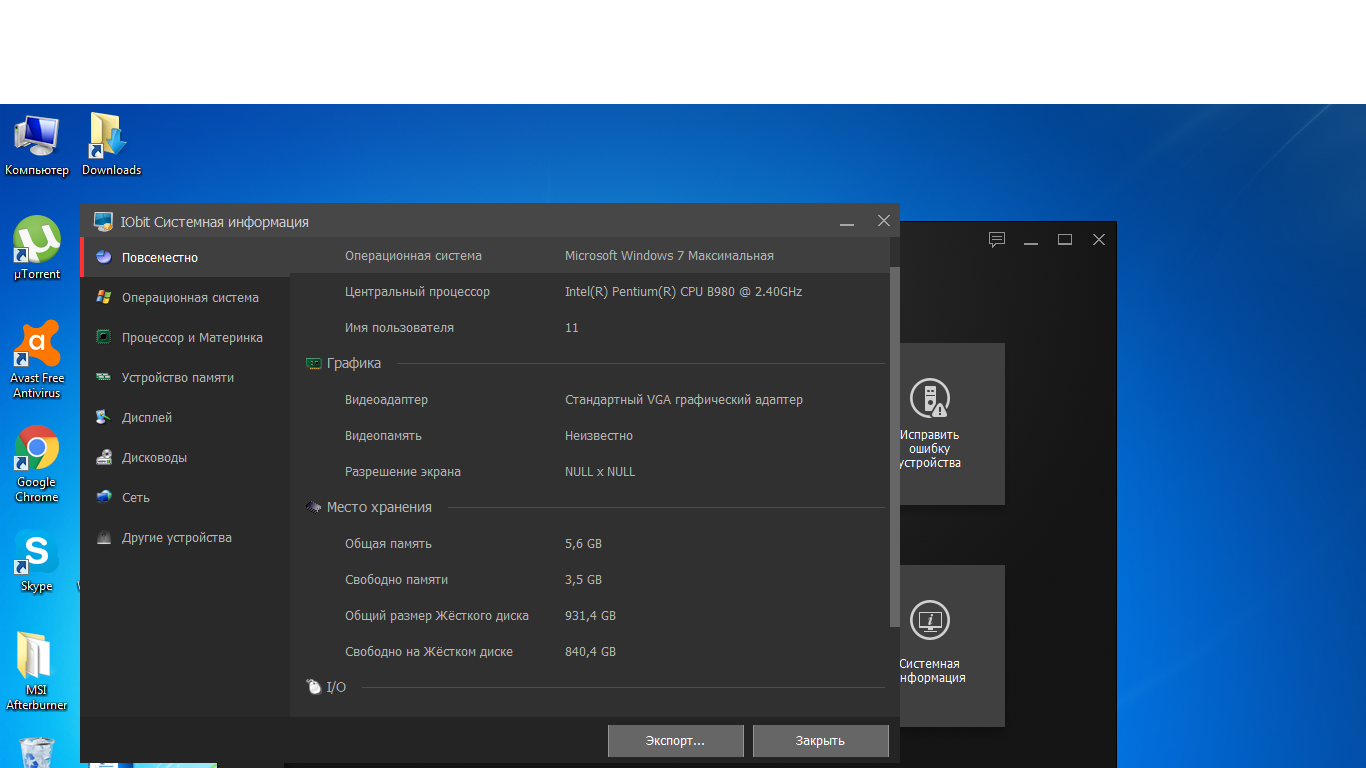Image resolution: width=1366 pixels, height=768 pixels.
Task: Open the Дисководы section
Action: click(154, 458)
